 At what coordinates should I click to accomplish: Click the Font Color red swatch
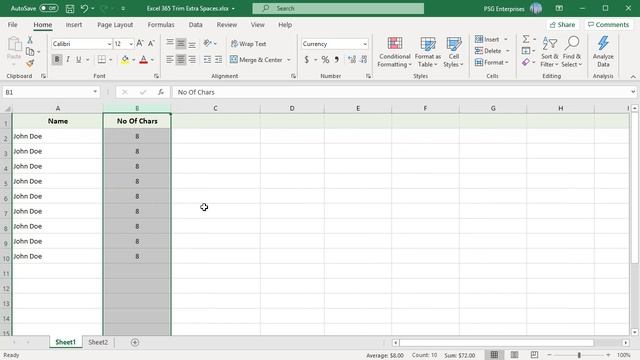point(143,60)
